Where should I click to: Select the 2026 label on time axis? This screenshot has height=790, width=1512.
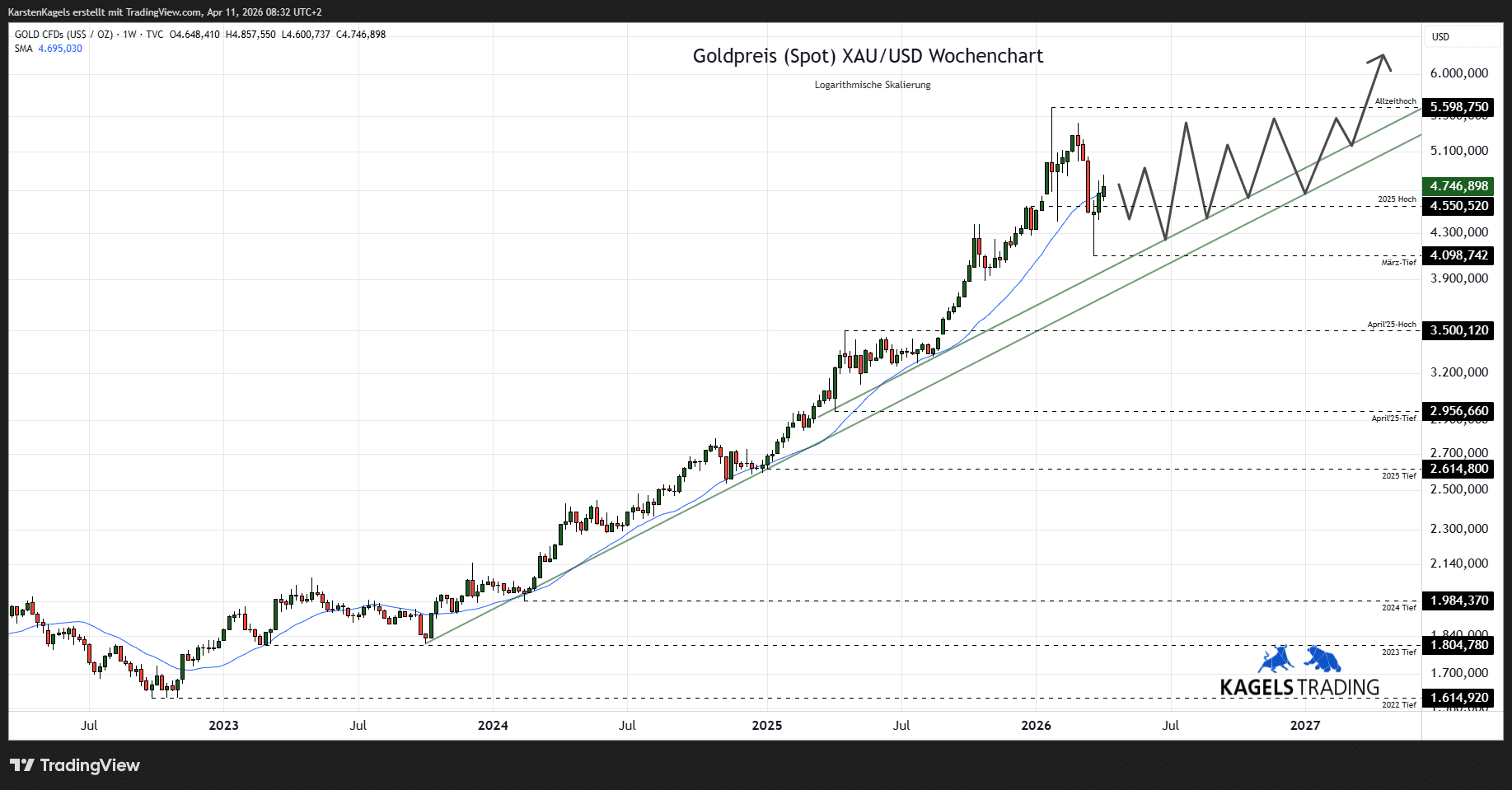coord(1036,726)
